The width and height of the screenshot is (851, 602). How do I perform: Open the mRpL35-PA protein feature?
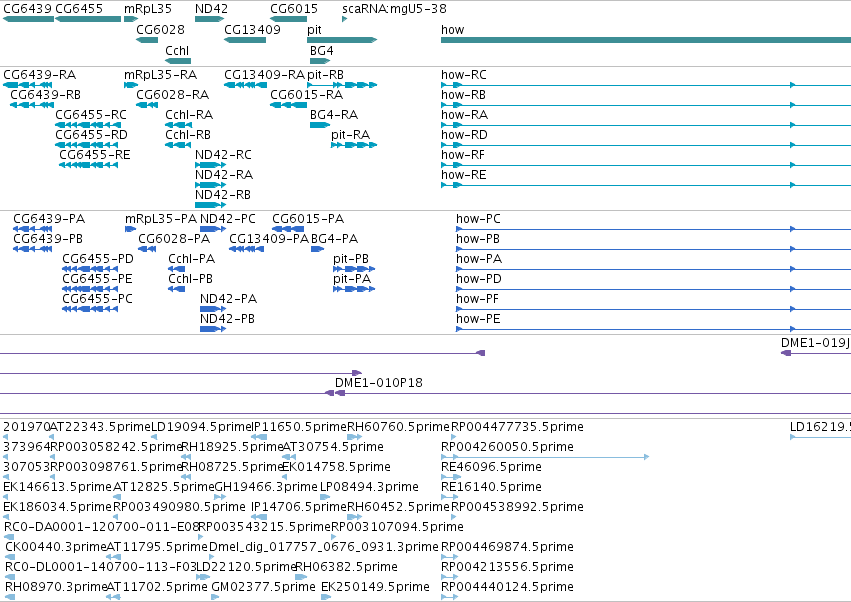[x=130, y=229]
